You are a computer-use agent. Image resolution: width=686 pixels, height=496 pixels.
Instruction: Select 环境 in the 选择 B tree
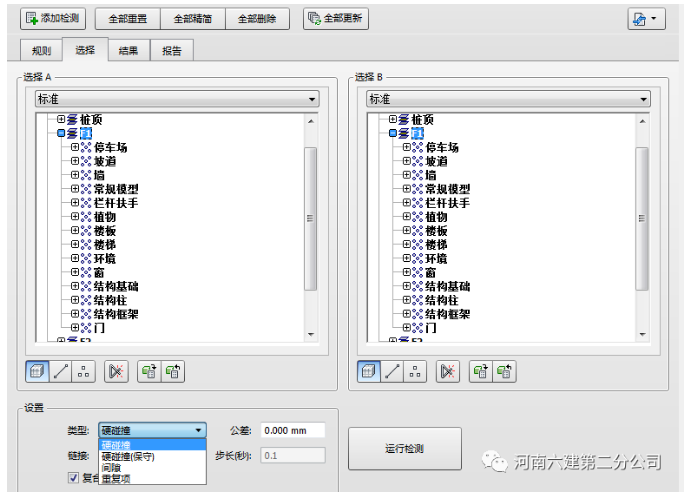click(437, 258)
